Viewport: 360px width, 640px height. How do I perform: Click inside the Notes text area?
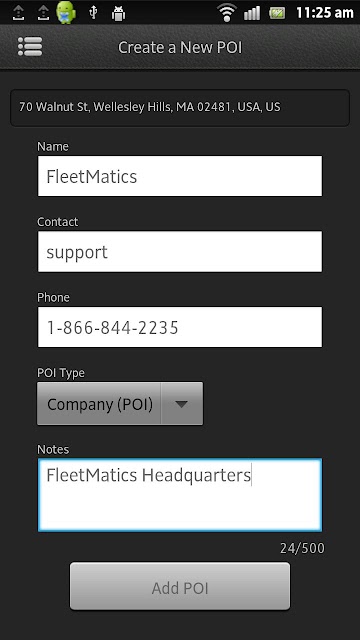tap(180, 495)
